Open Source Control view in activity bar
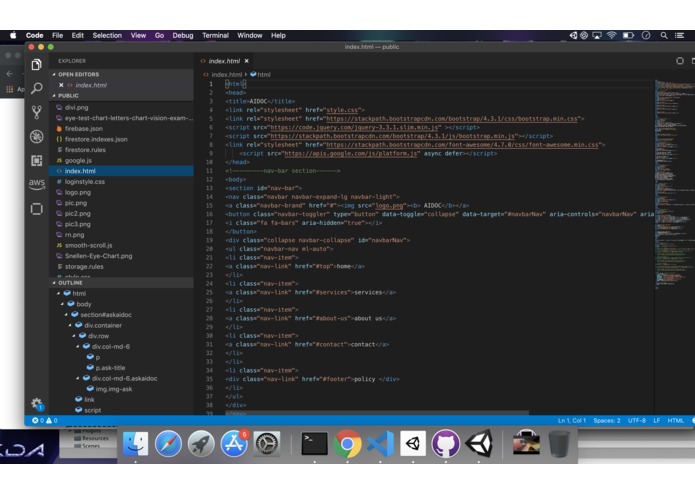Image resolution: width=695 pixels, height=494 pixels. (36, 112)
